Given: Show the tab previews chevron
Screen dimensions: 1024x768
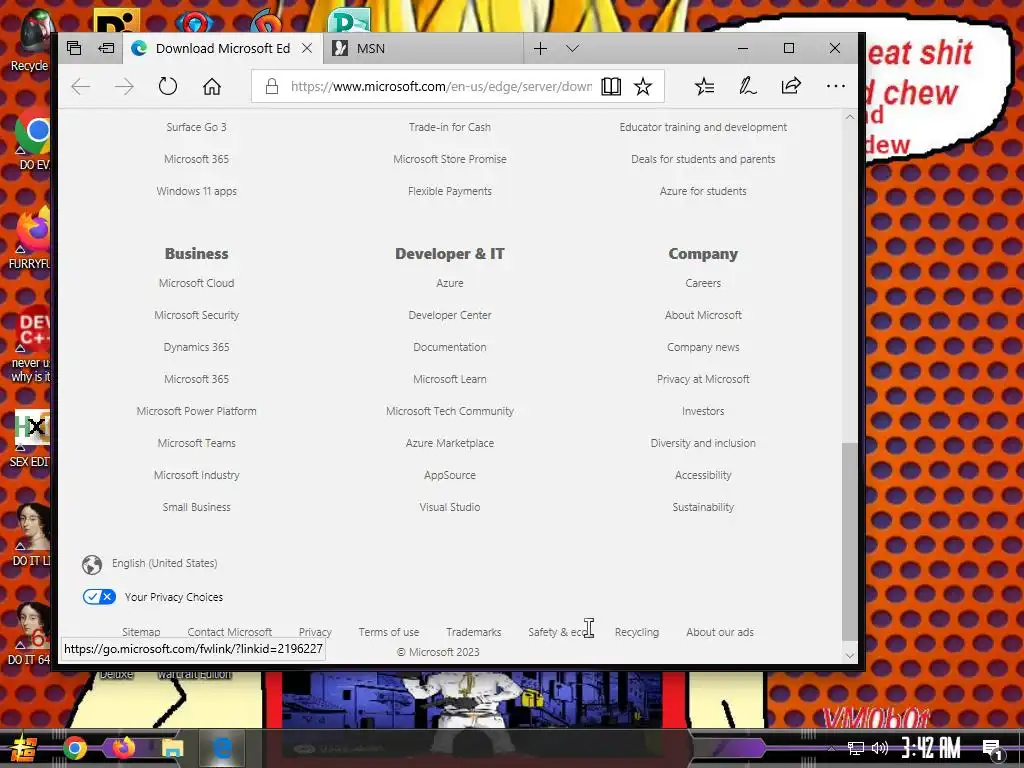Looking at the screenshot, I should pos(573,48).
